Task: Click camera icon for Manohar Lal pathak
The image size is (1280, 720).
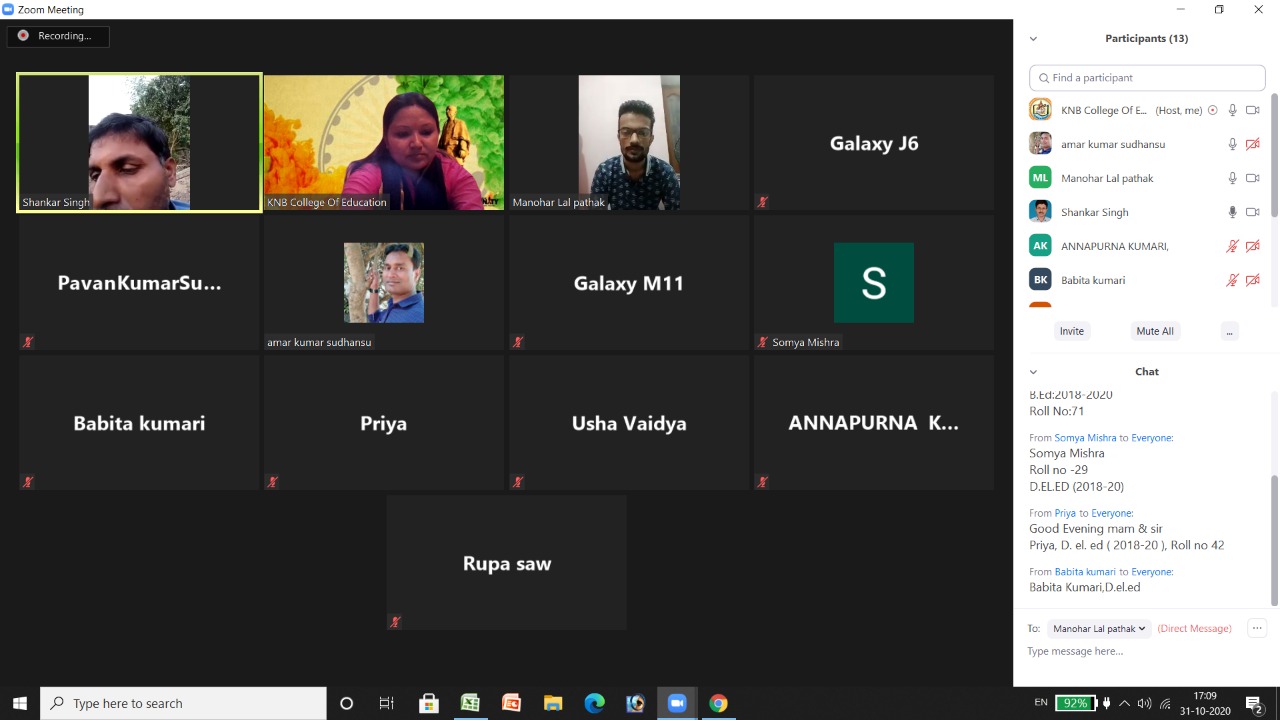Action: (1252, 178)
